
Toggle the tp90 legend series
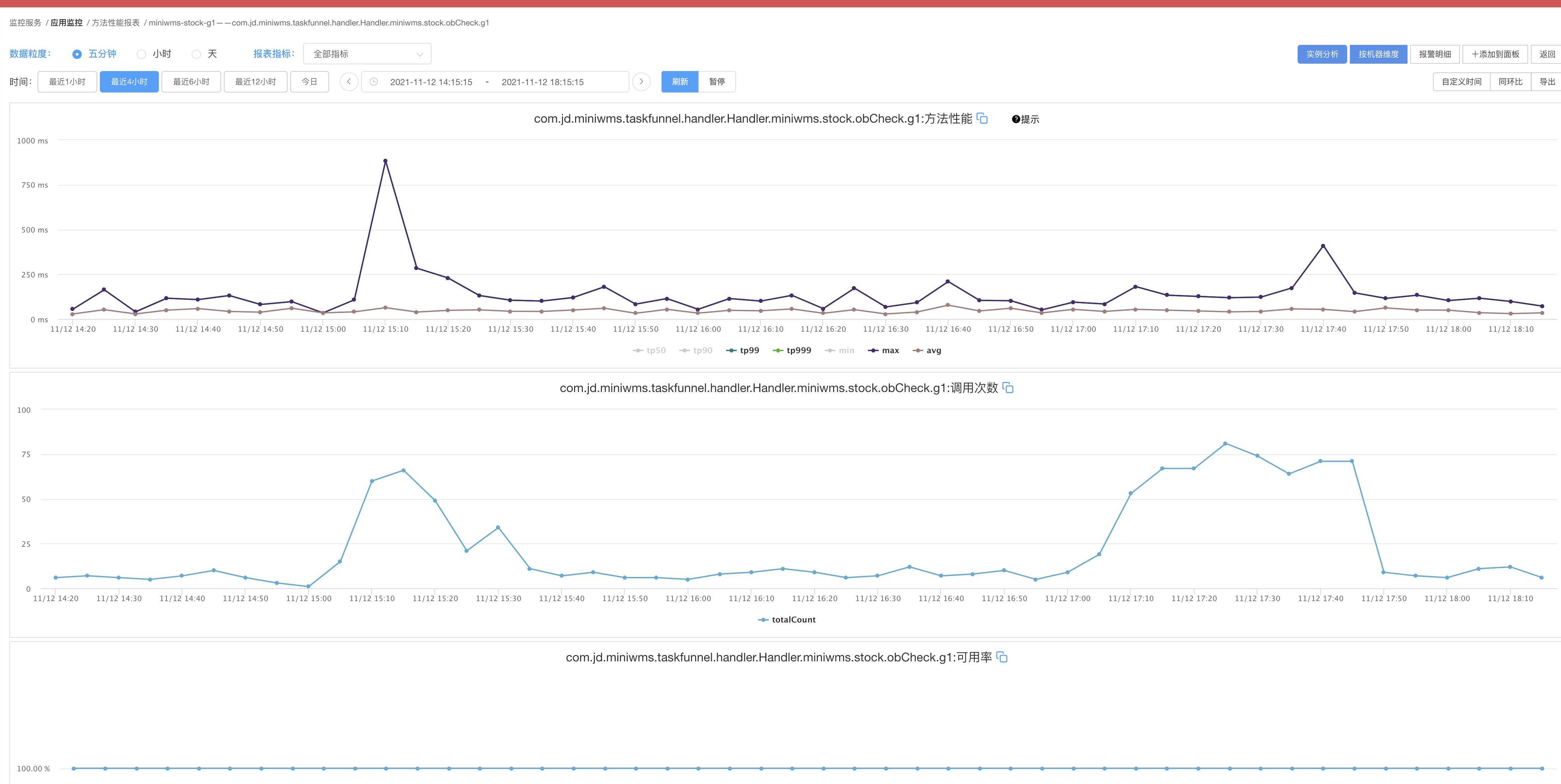coord(696,350)
